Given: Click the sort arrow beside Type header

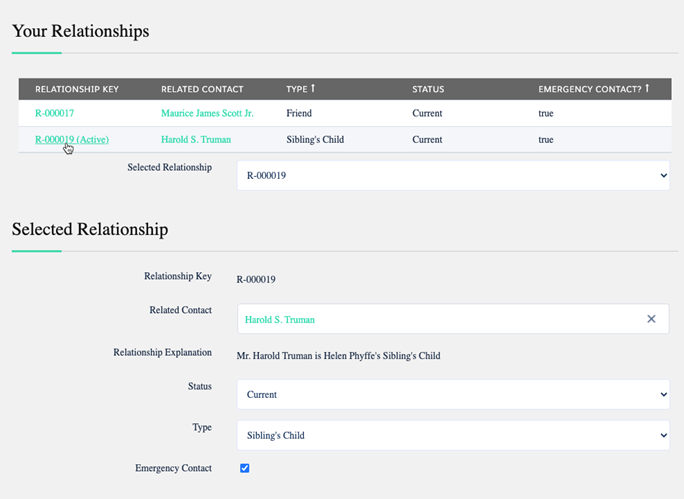Looking at the screenshot, I should [x=314, y=89].
